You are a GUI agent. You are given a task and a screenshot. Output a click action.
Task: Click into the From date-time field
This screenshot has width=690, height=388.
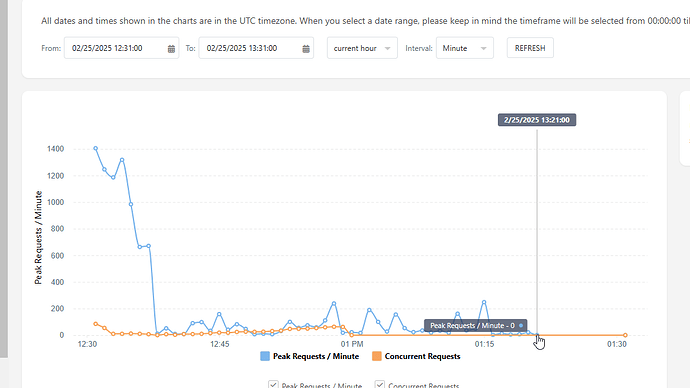coord(121,48)
